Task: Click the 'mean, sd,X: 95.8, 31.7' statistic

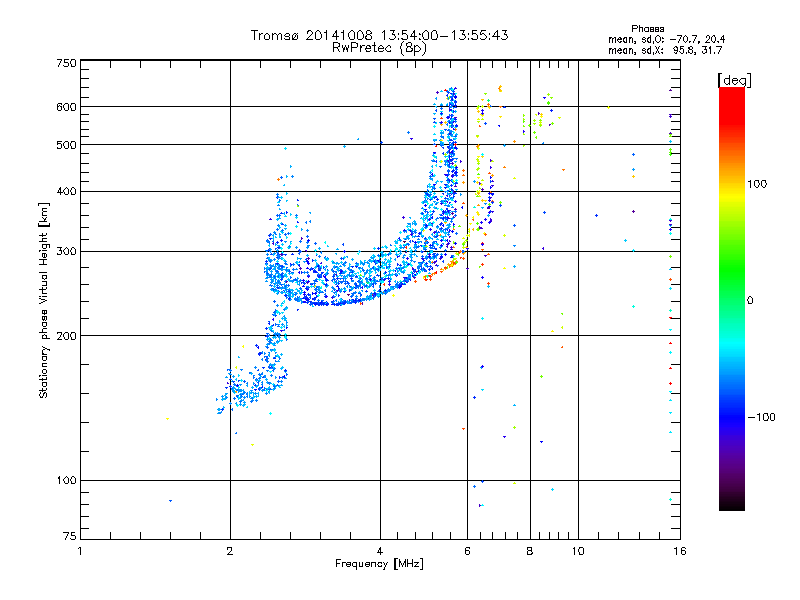Action: (x=665, y=50)
